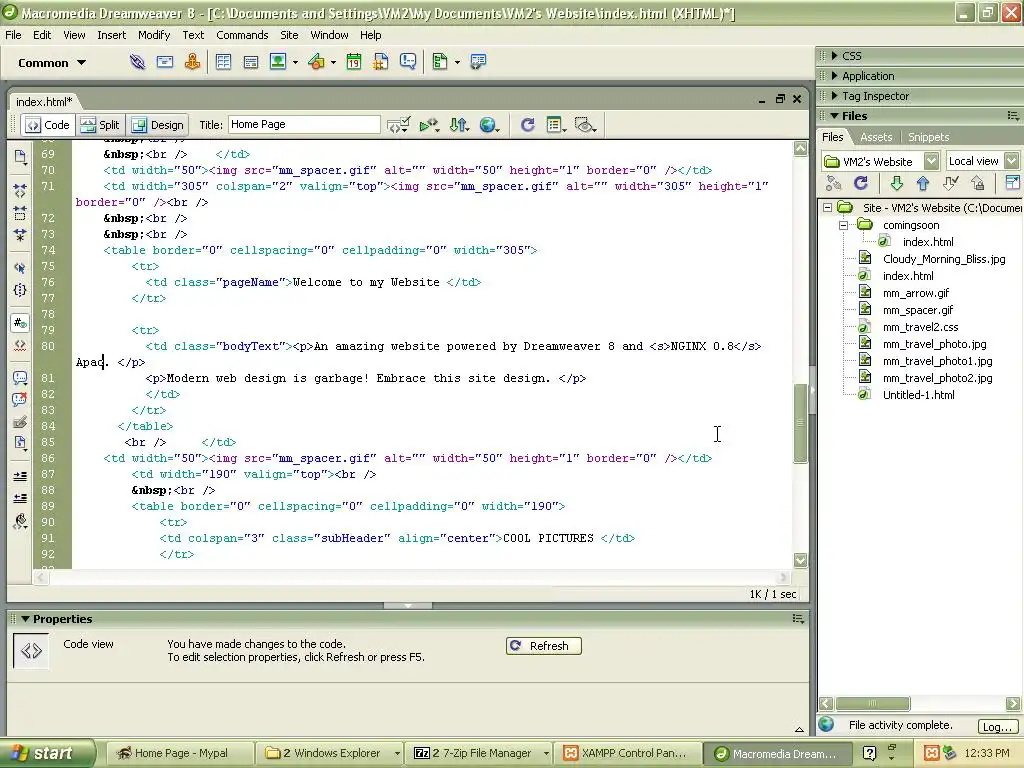Switch to XAMPP Control Panel taskbar item
This screenshot has height=768, width=1024.
(628, 753)
